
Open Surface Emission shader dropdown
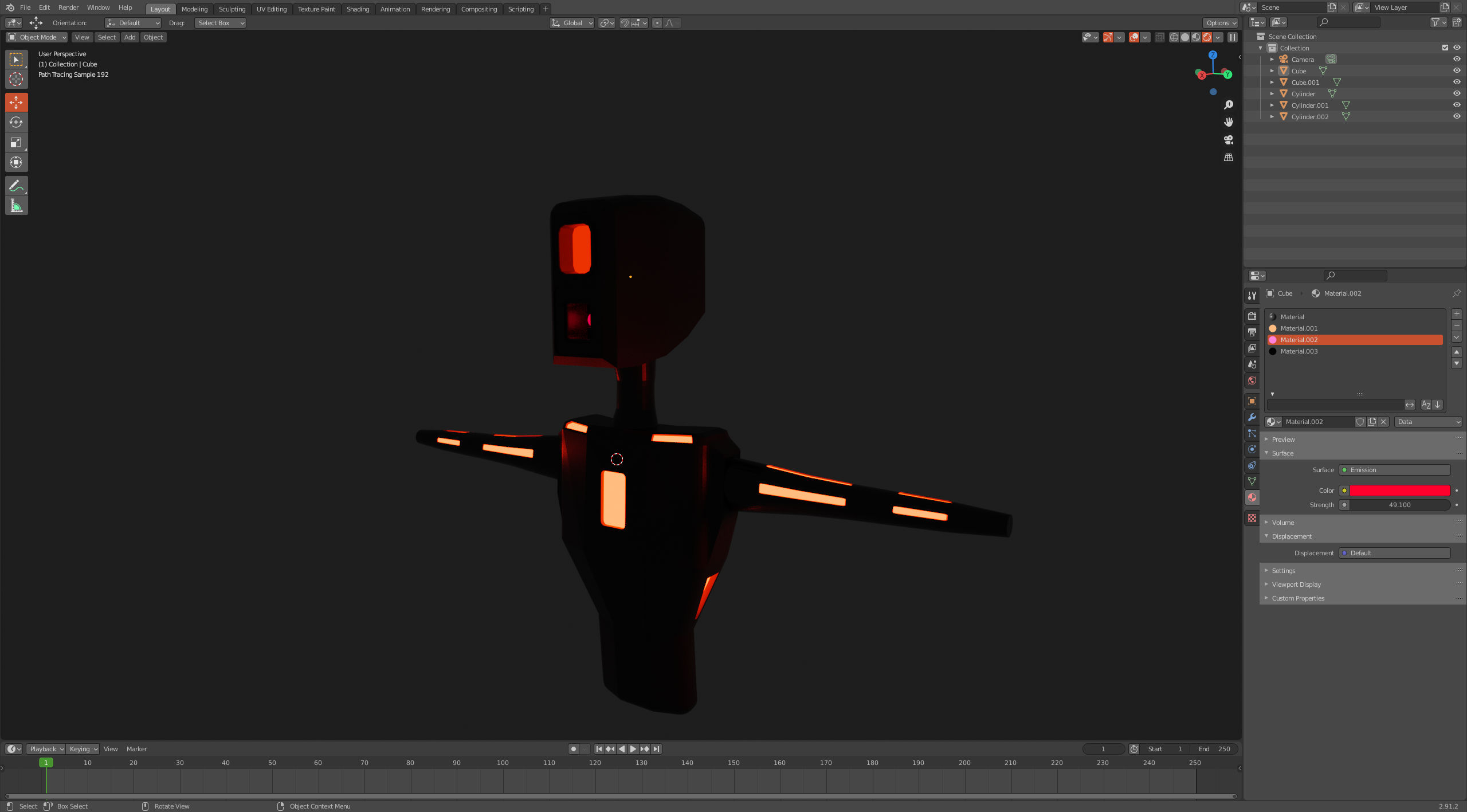1395,470
